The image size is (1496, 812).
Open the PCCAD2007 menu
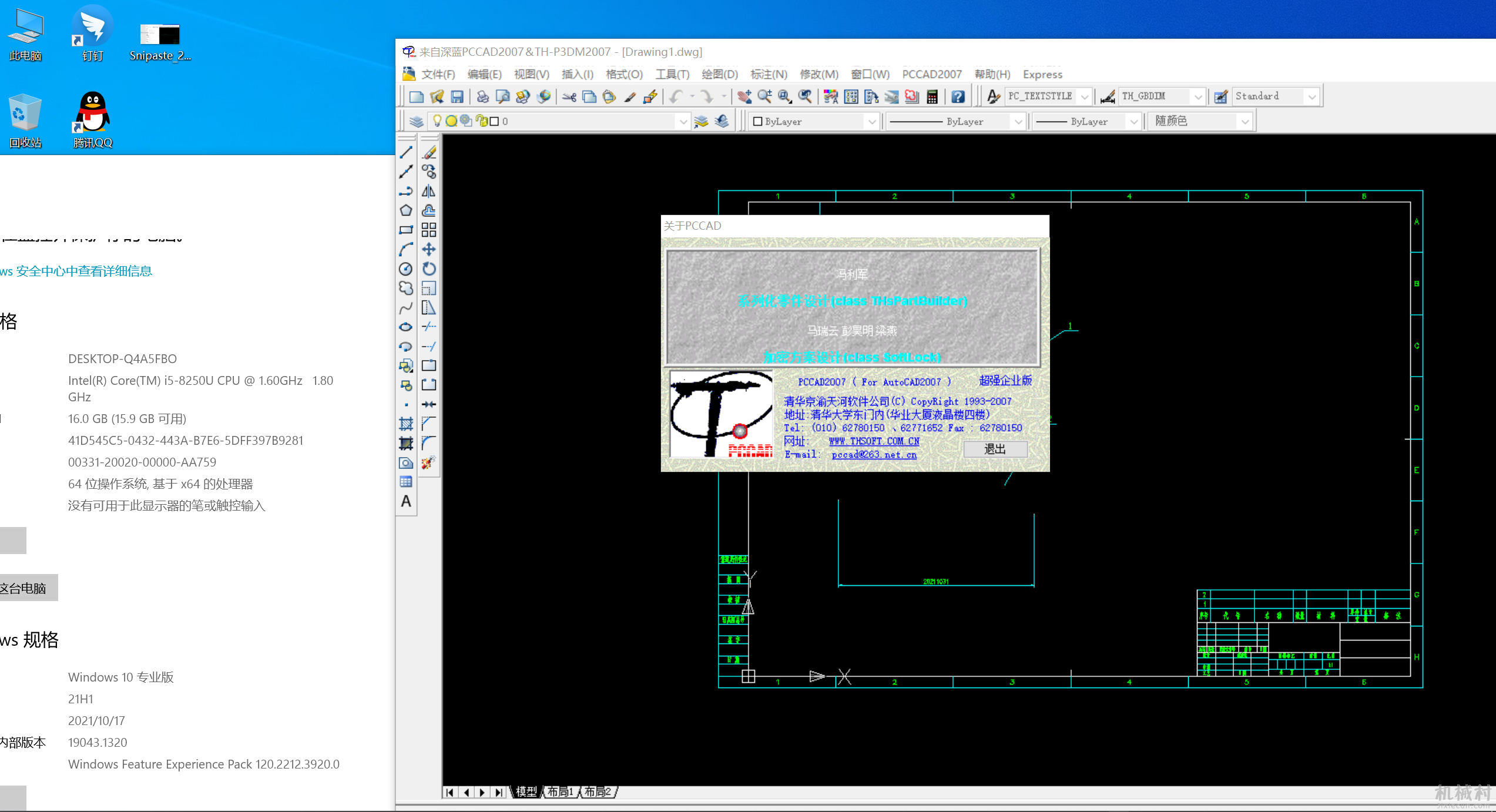pos(932,74)
